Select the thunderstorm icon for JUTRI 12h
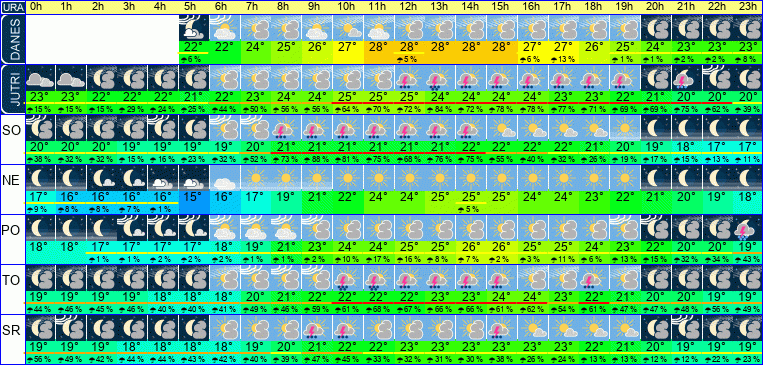 (x=410, y=78)
